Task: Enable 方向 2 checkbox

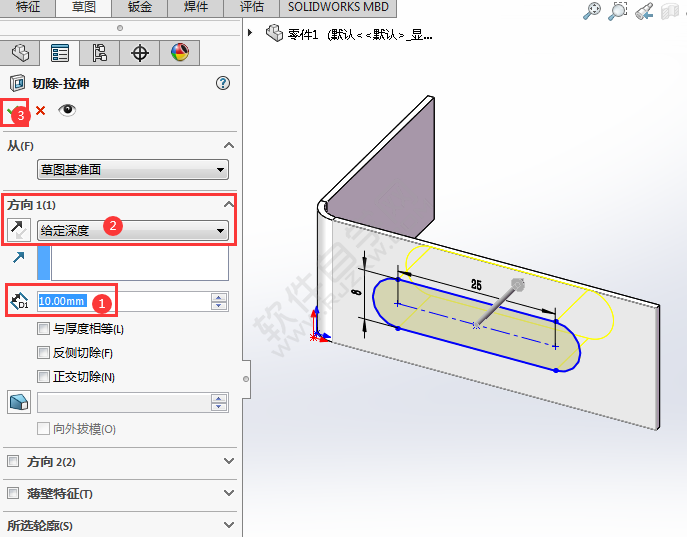Action: click(13, 461)
